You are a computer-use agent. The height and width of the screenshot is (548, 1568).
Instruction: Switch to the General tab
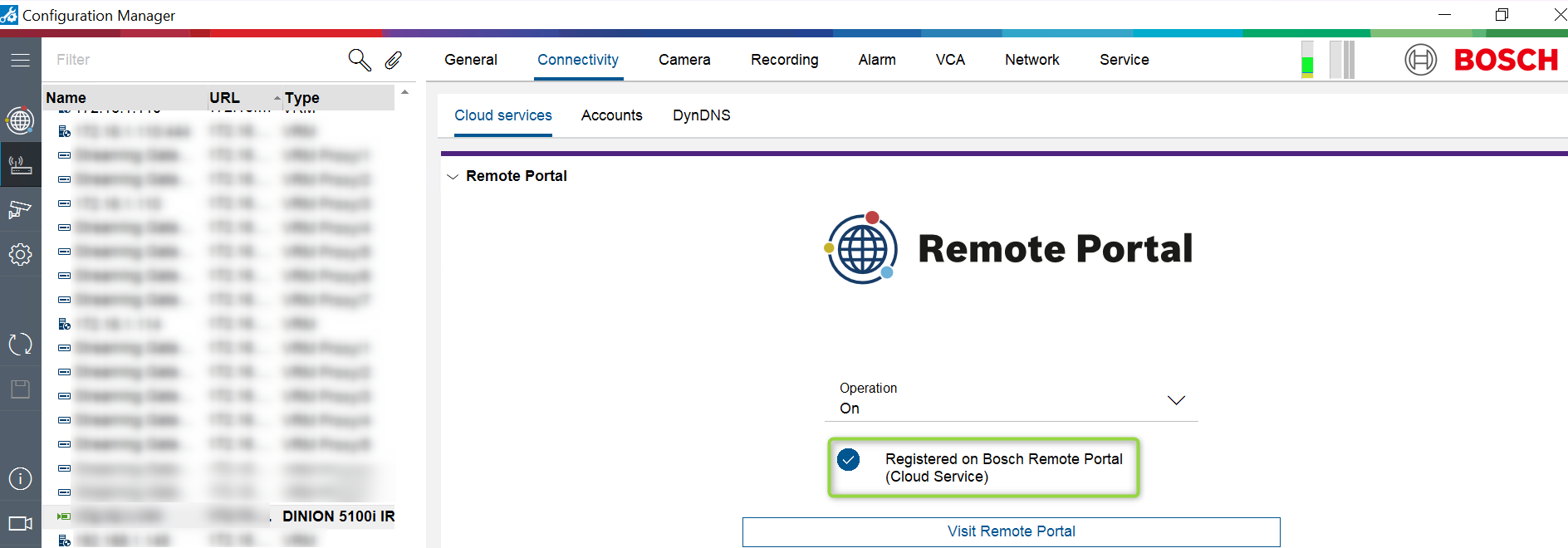coord(471,60)
